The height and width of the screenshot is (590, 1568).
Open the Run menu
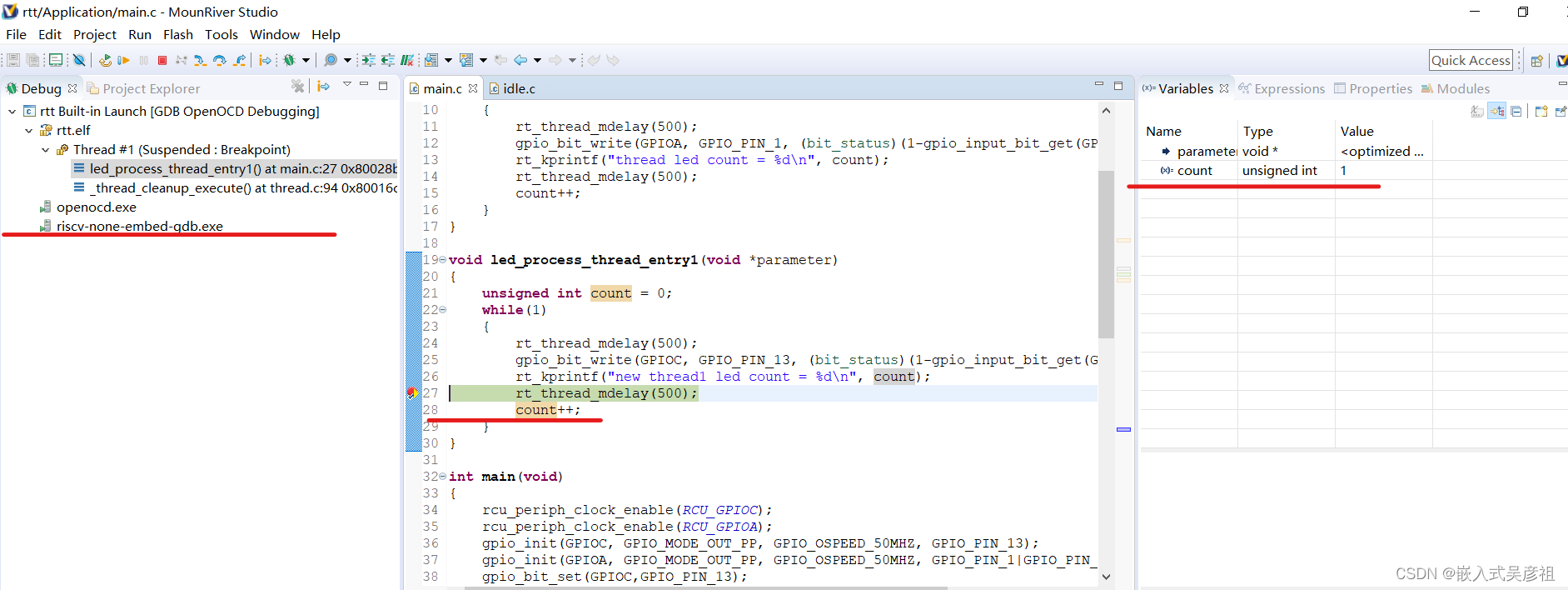tap(140, 34)
